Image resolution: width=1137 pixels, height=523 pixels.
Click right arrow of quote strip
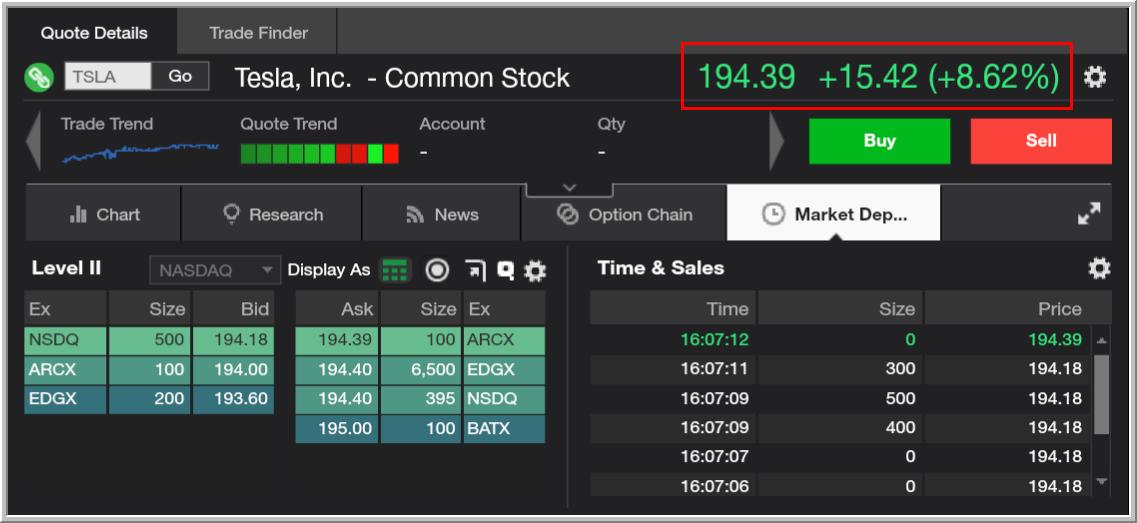pyautogui.click(x=777, y=141)
